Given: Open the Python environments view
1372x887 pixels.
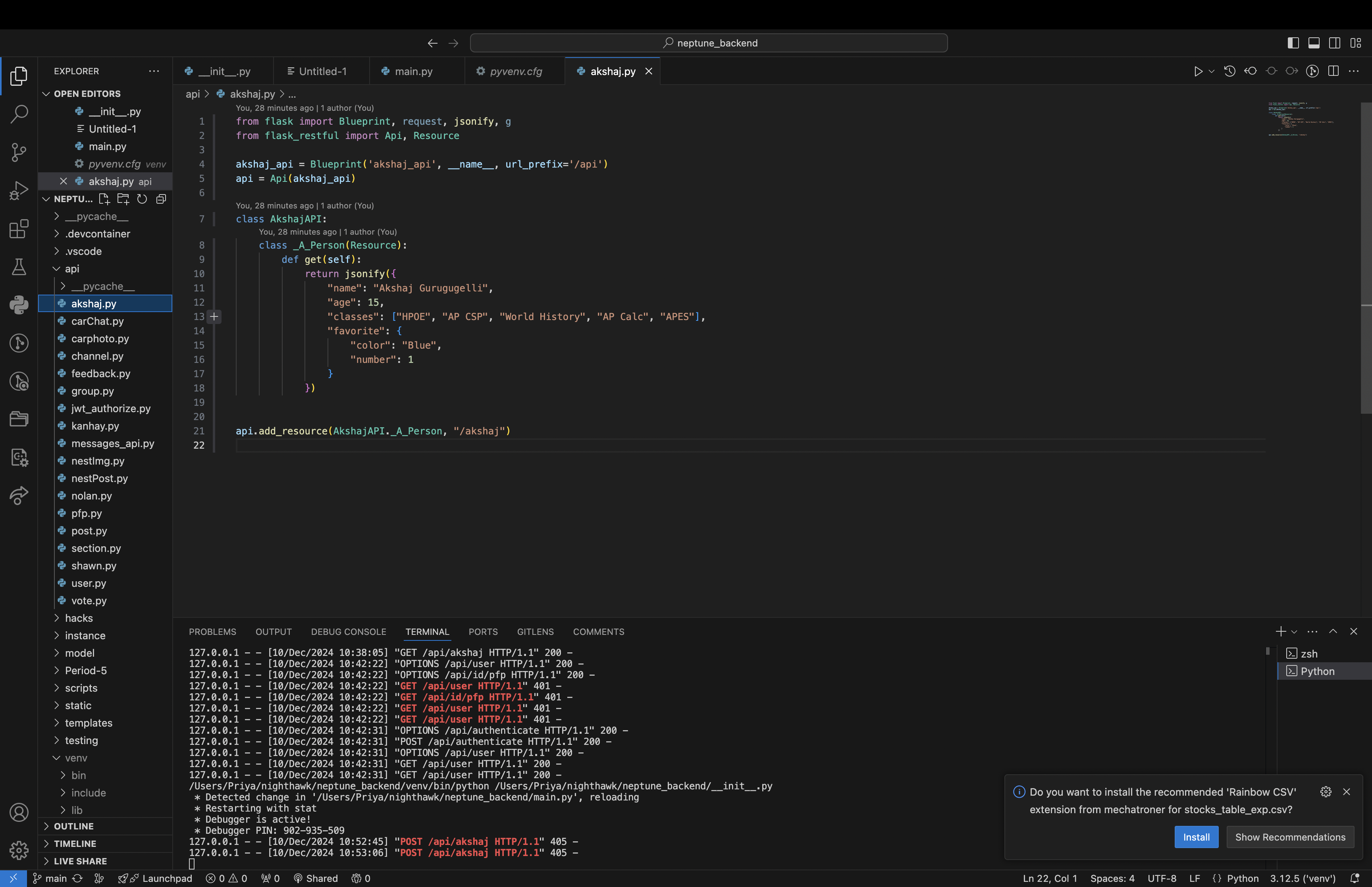Looking at the screenshot, I should [19, 305].
